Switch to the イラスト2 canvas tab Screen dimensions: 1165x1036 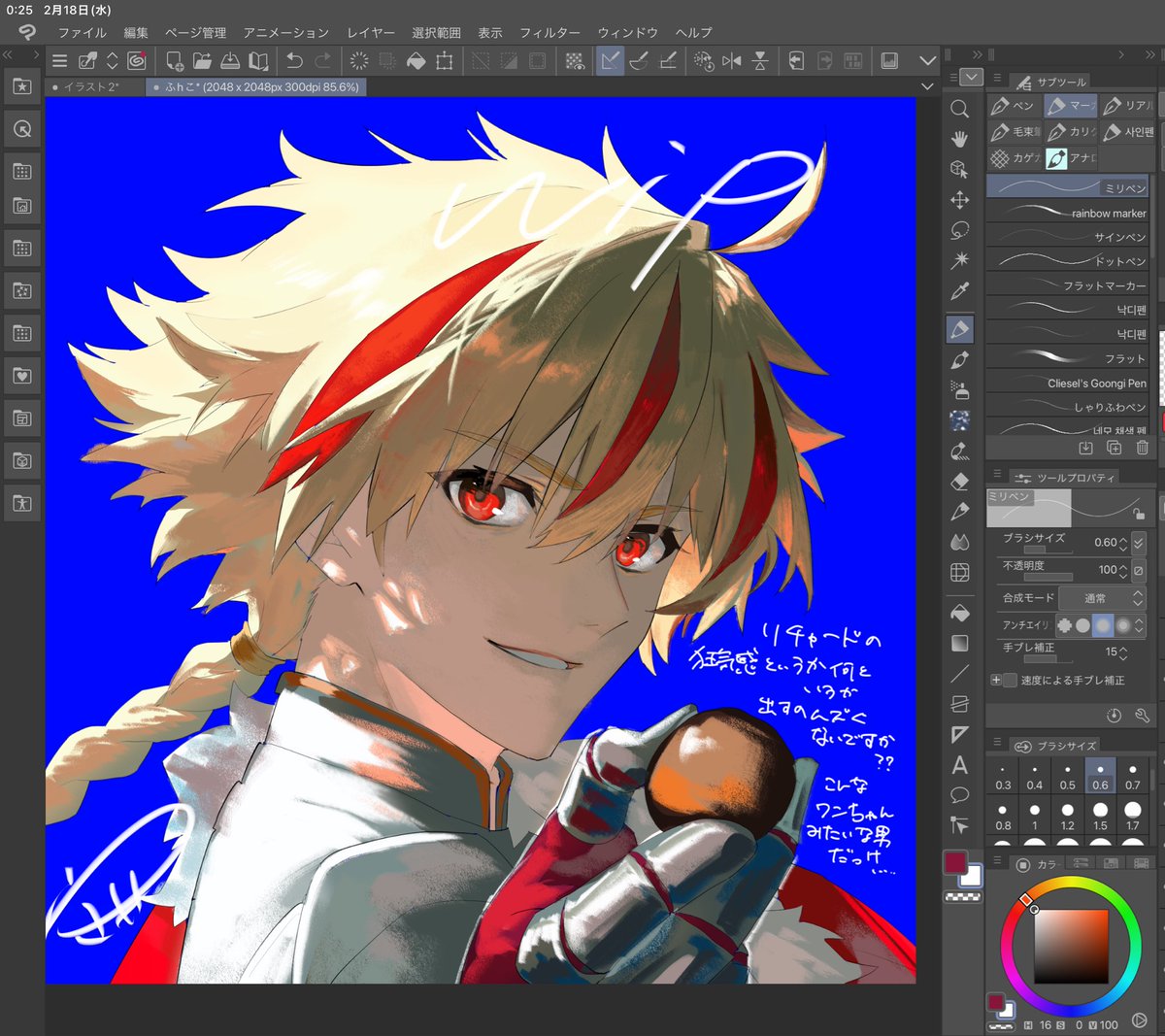click(x=92, y=86)
